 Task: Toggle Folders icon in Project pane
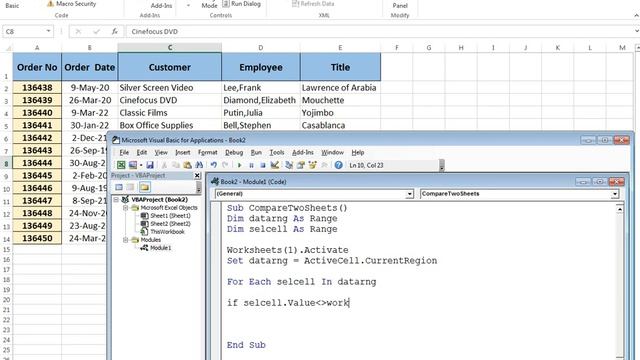point(144,187)
